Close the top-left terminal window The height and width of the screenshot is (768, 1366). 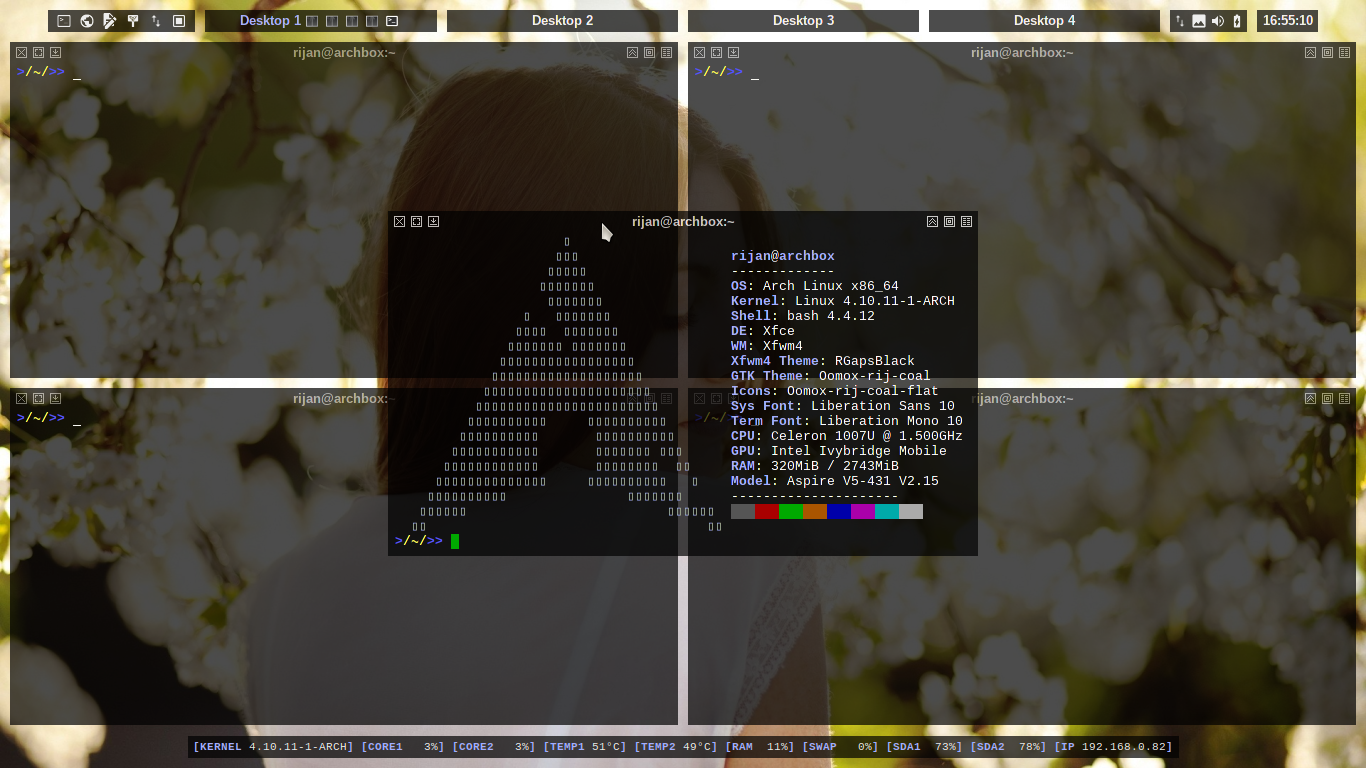(21, 52)
